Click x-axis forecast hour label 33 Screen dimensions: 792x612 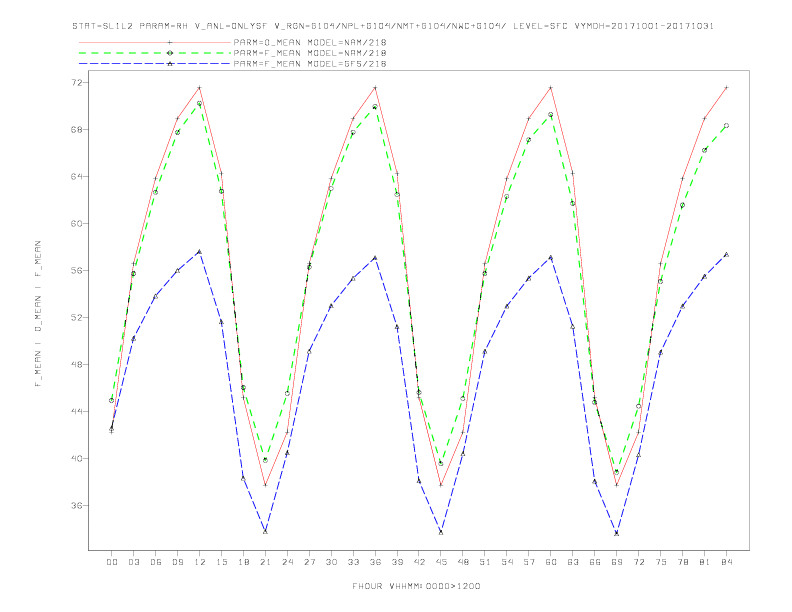[353, 562]
